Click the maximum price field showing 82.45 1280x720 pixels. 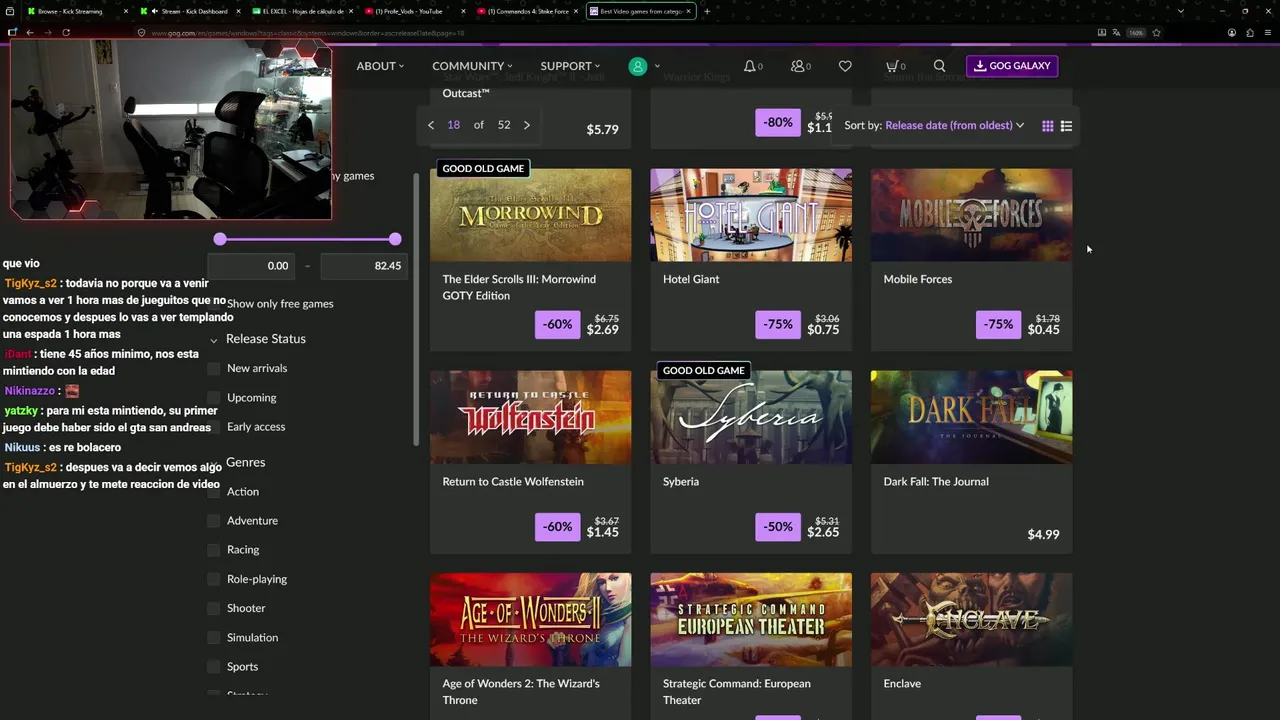coord(363,266)
